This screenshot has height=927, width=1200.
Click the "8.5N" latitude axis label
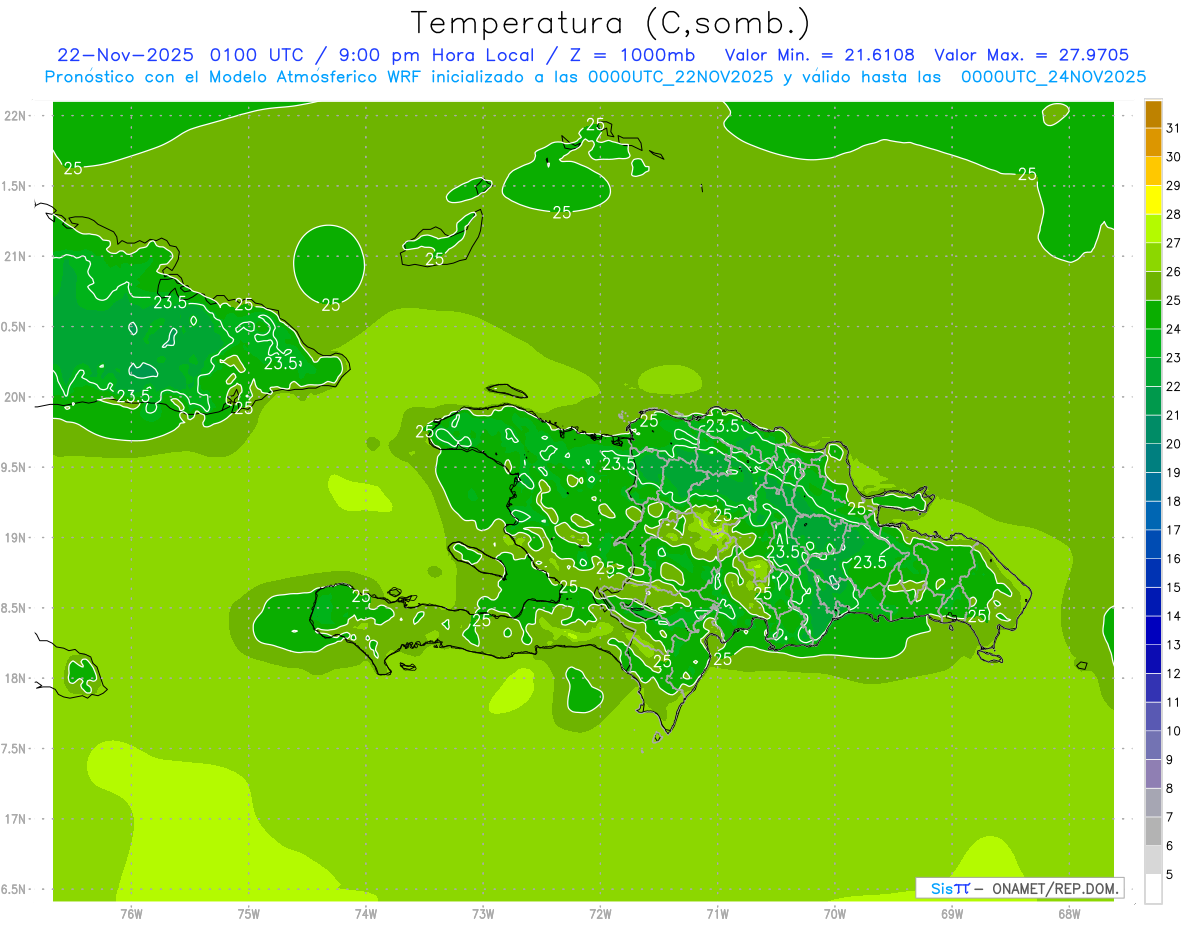click(15, 608)
